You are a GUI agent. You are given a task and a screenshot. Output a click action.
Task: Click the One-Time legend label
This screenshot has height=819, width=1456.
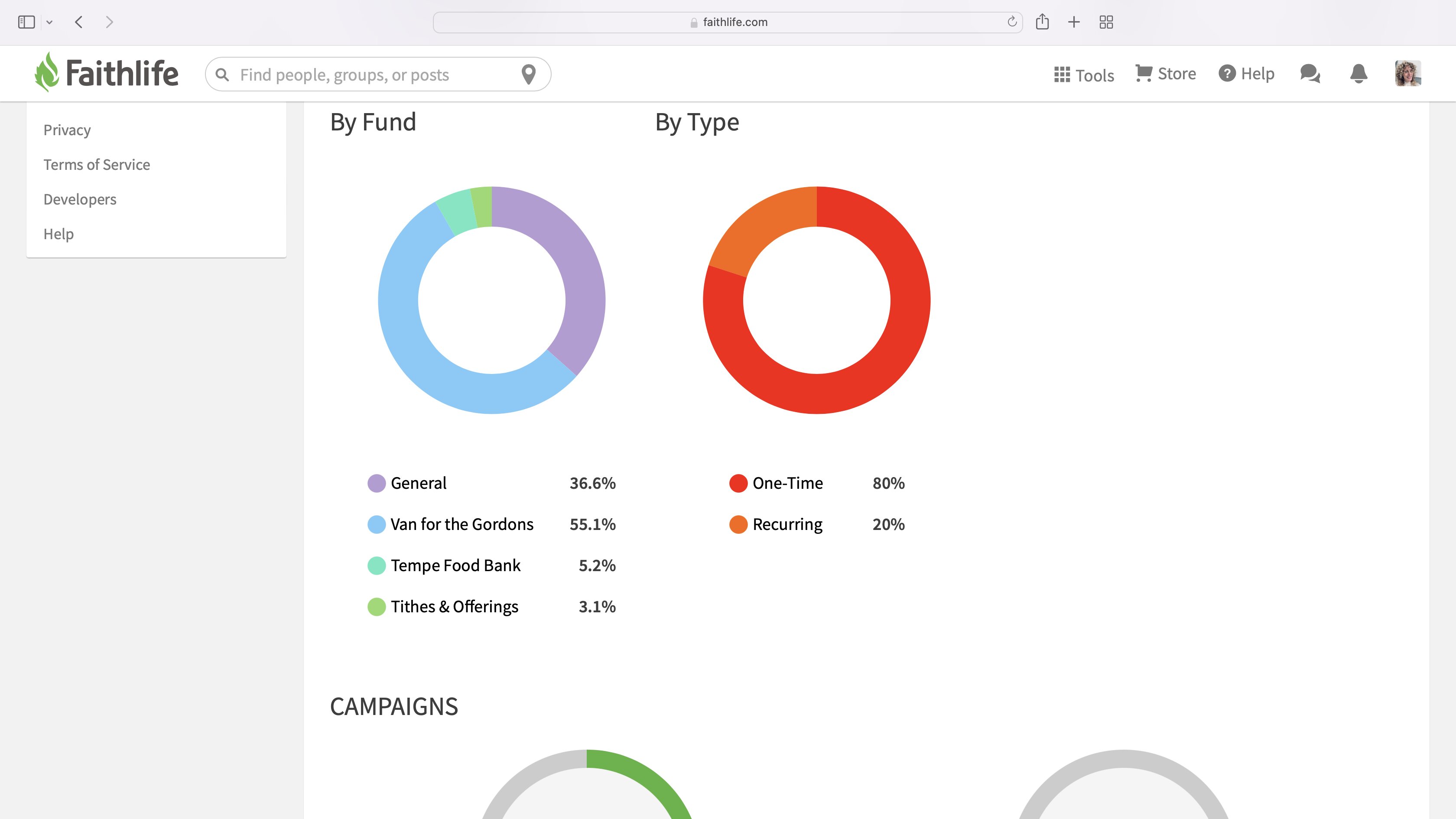[787, 483]
